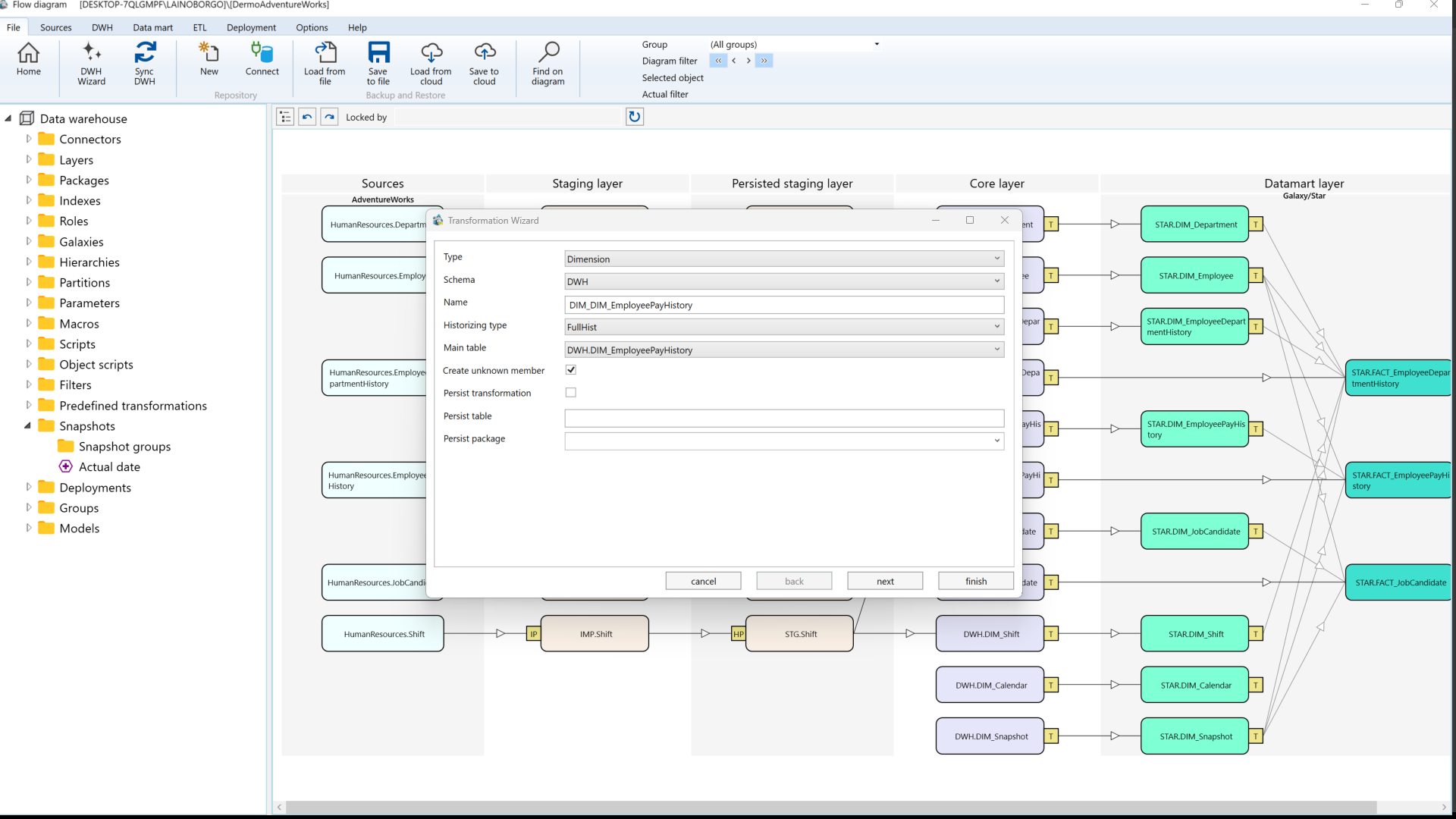The width and height of the screenshot is (1456, 819).
Task: Open the Sources menu tab
Action: click(x=56, y=27)
